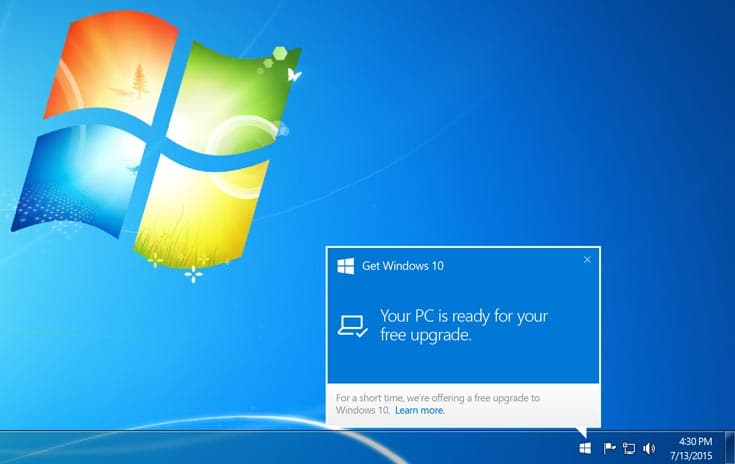
Task: Click the Show desktop strip at the taskbar edge
Action: pos(730,447)
